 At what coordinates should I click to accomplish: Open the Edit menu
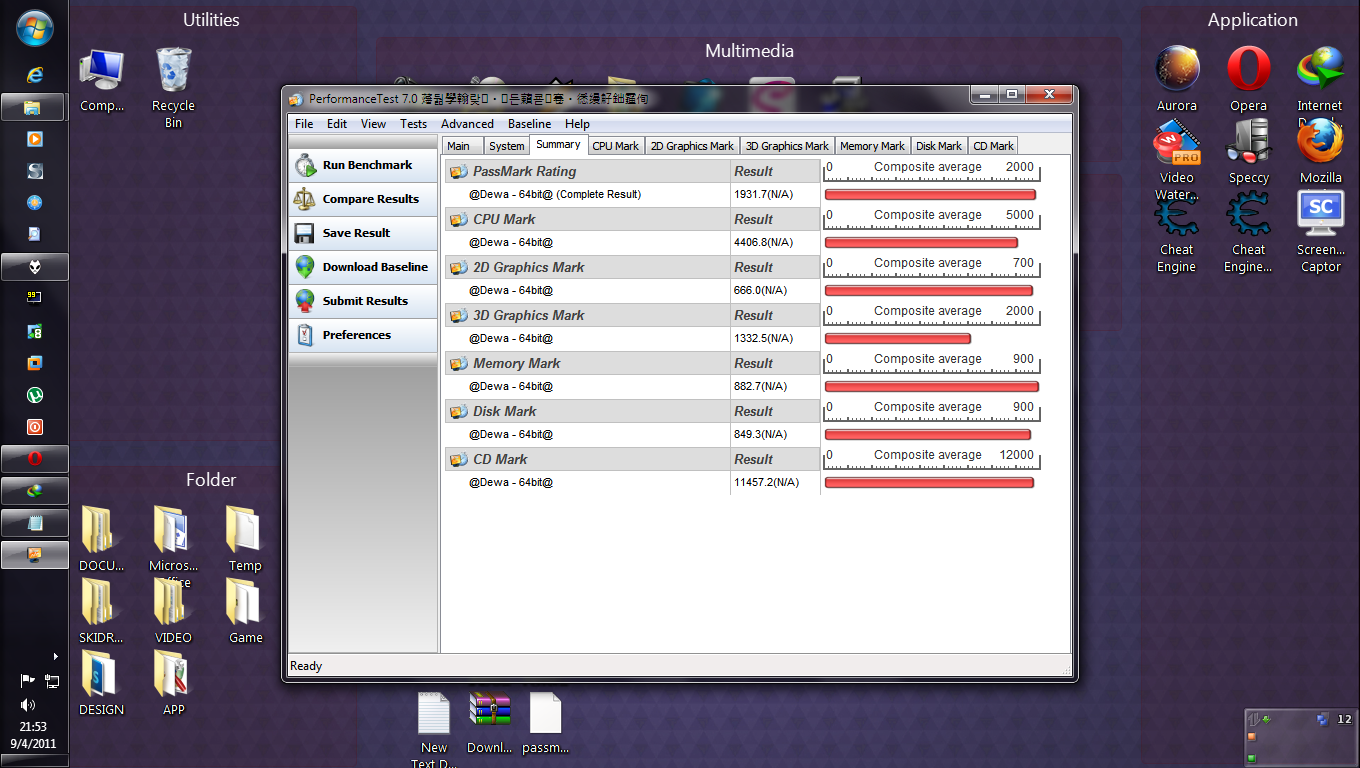tap(337, 124)
